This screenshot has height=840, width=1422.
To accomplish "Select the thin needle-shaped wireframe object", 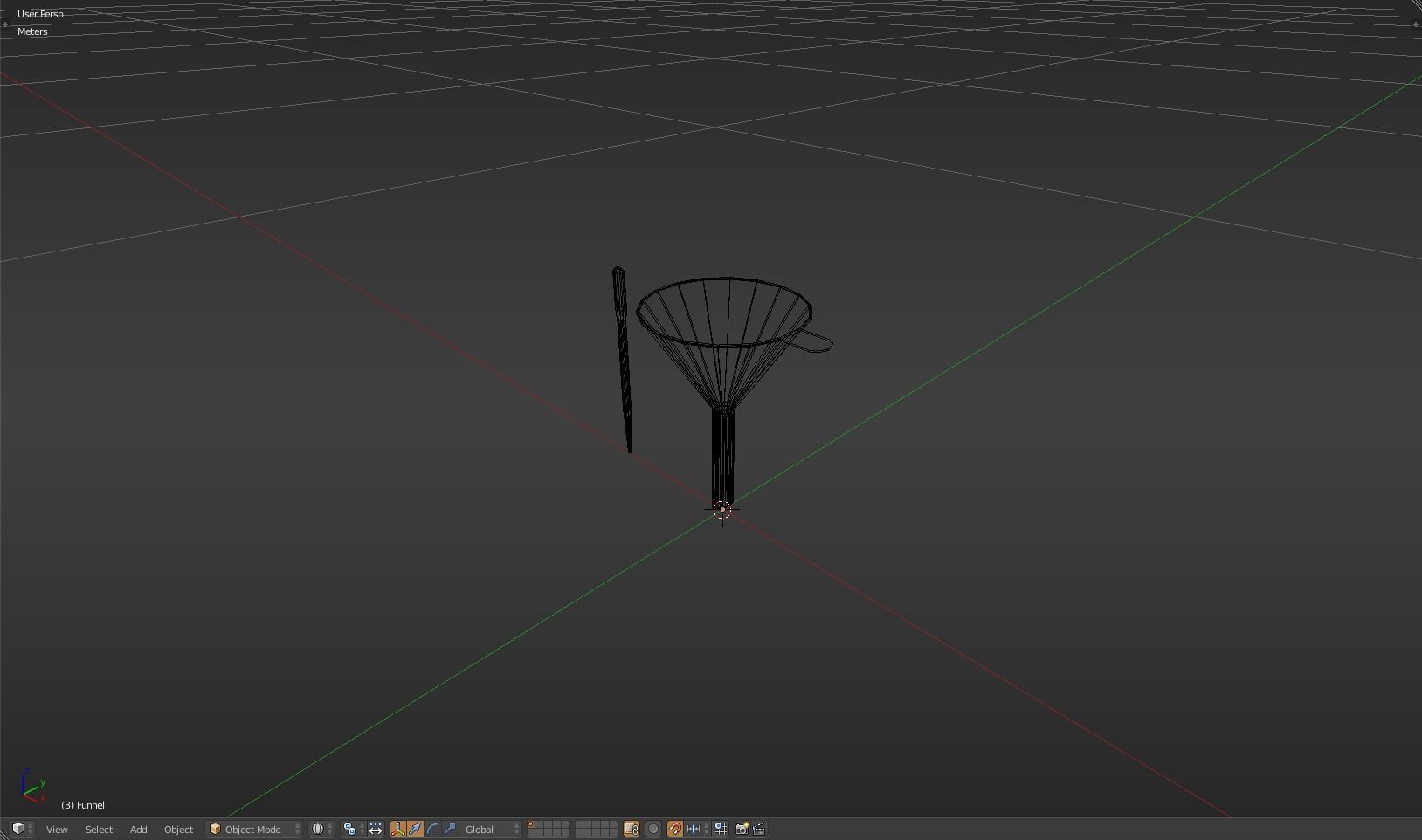I will pyautogui.click(x=622, y=359).
